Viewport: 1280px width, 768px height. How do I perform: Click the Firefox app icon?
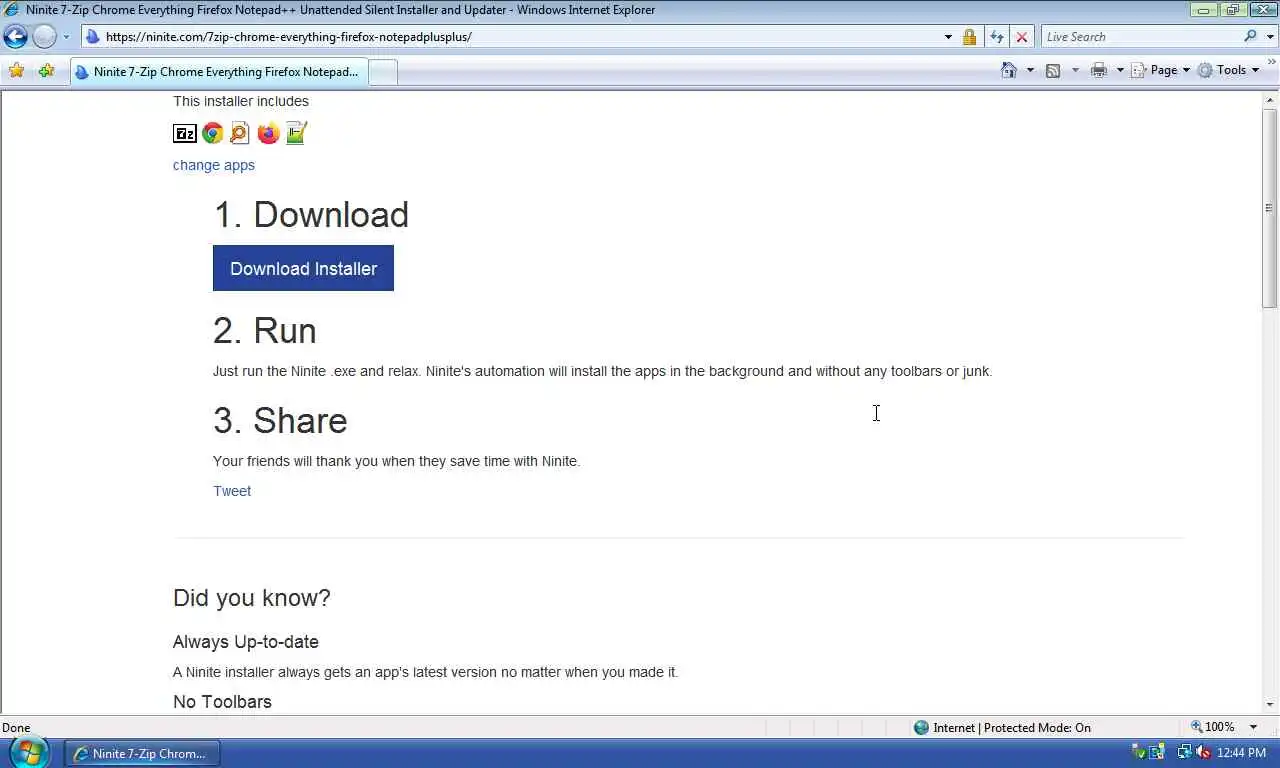268,133
